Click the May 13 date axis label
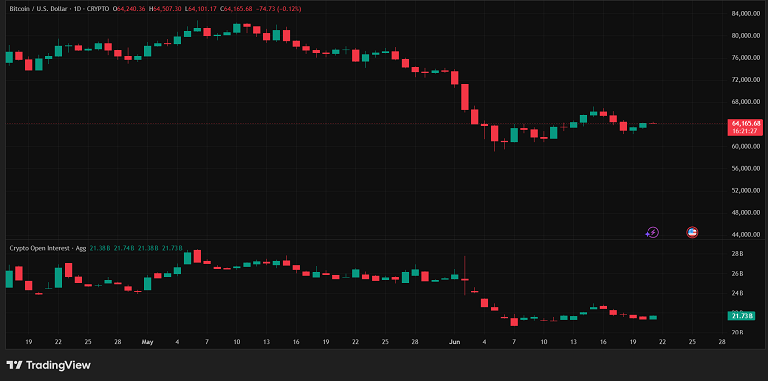Image resolution: width=768 pixels, height=381 pixels. coord(266,342)
